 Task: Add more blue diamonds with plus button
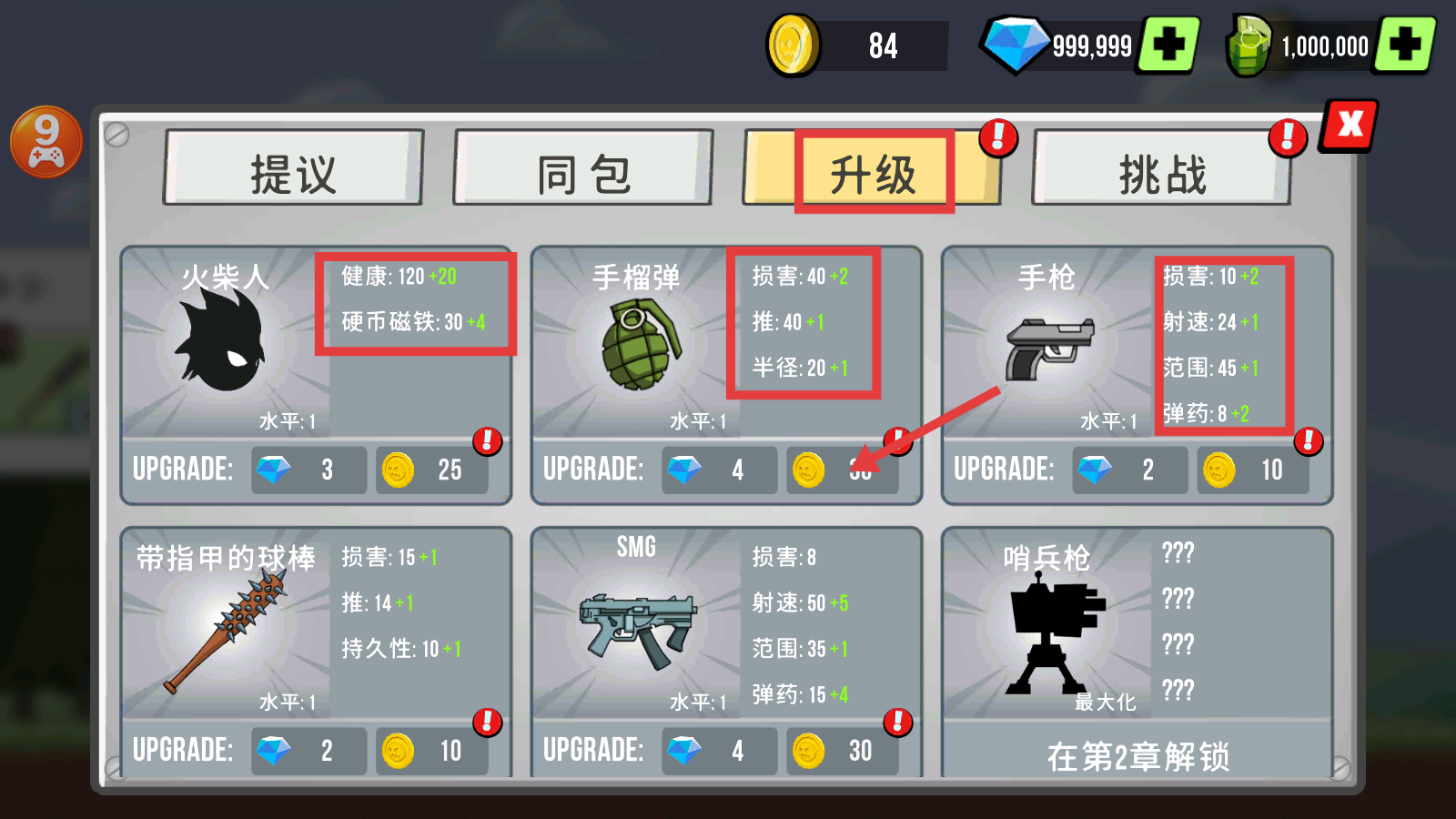[1168, 45]
